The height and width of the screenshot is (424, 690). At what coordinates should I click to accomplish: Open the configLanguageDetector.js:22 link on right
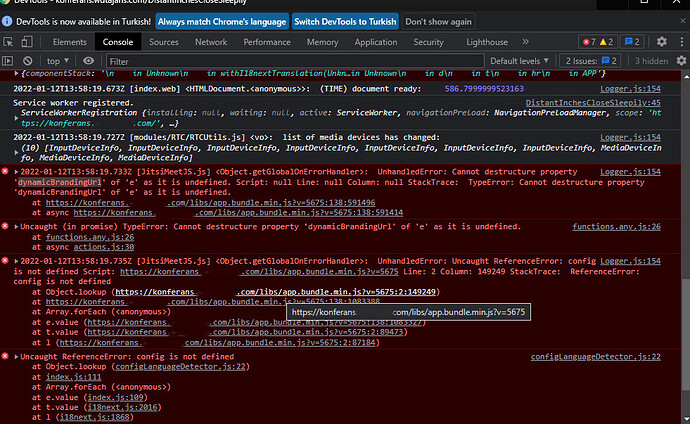(x=595, y=357)
